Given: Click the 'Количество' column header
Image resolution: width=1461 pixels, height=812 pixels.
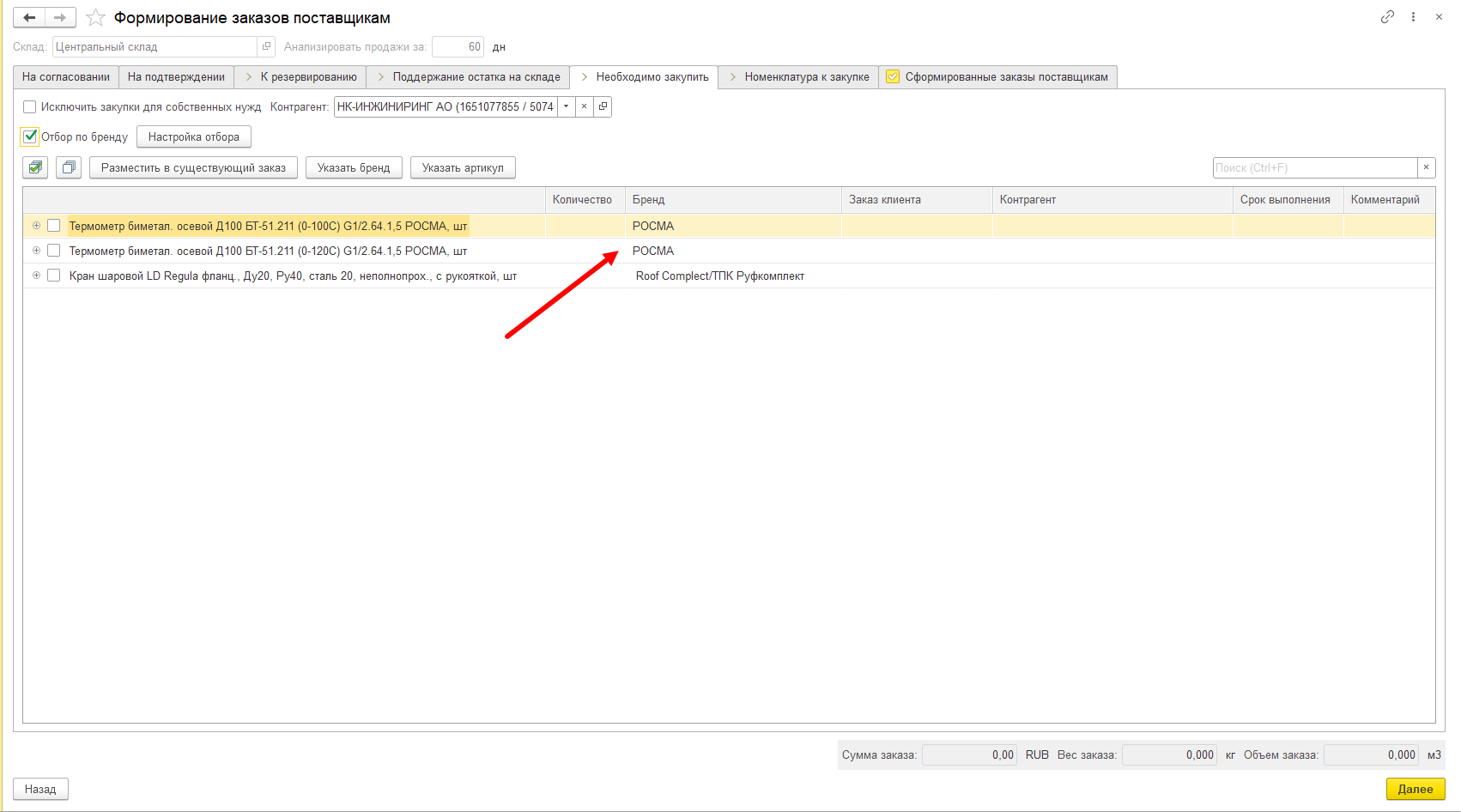Looking at the screenshot, I should tap(585, 199).
